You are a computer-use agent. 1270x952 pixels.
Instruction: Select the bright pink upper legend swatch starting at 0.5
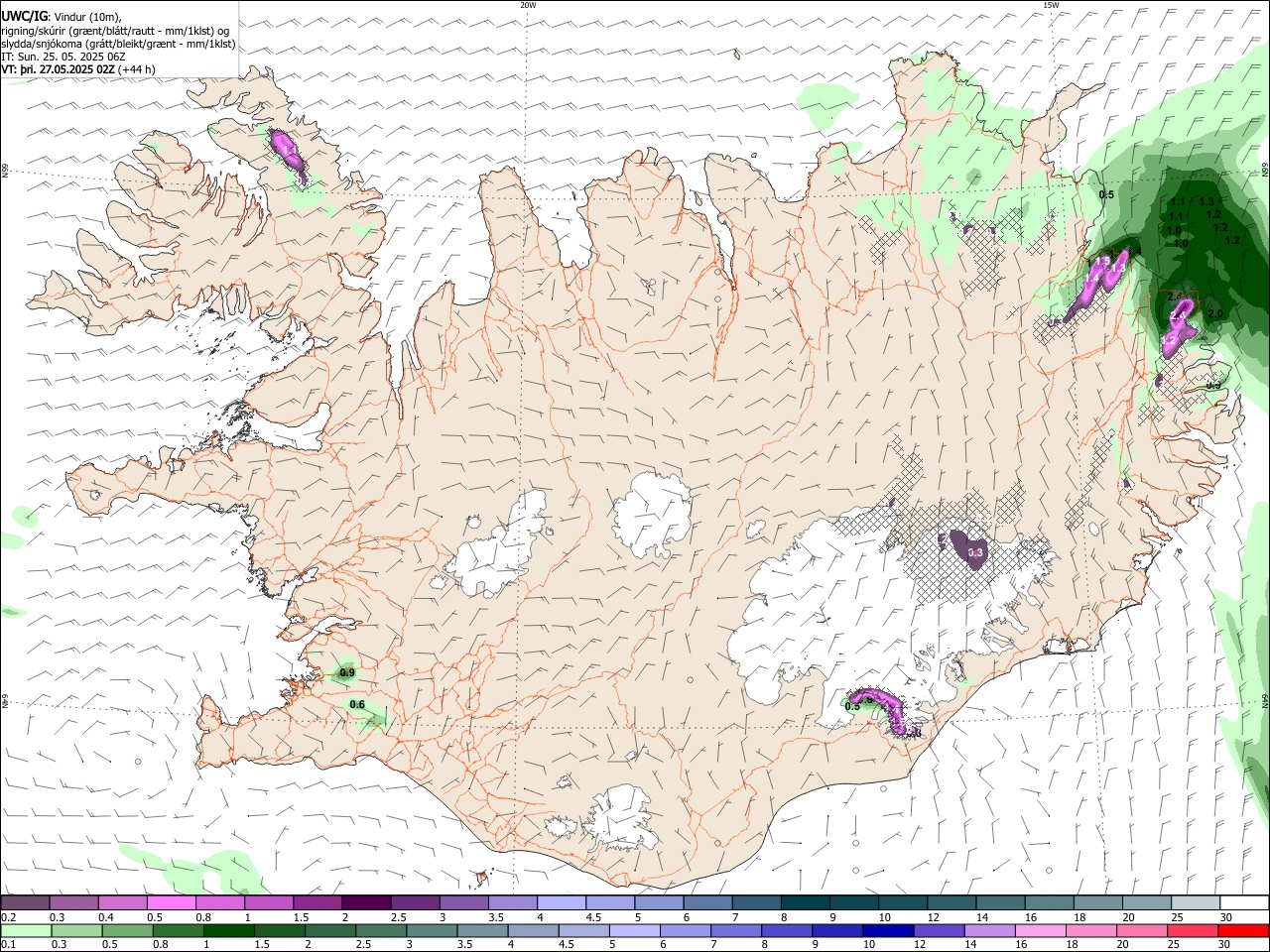coord(171,902)
